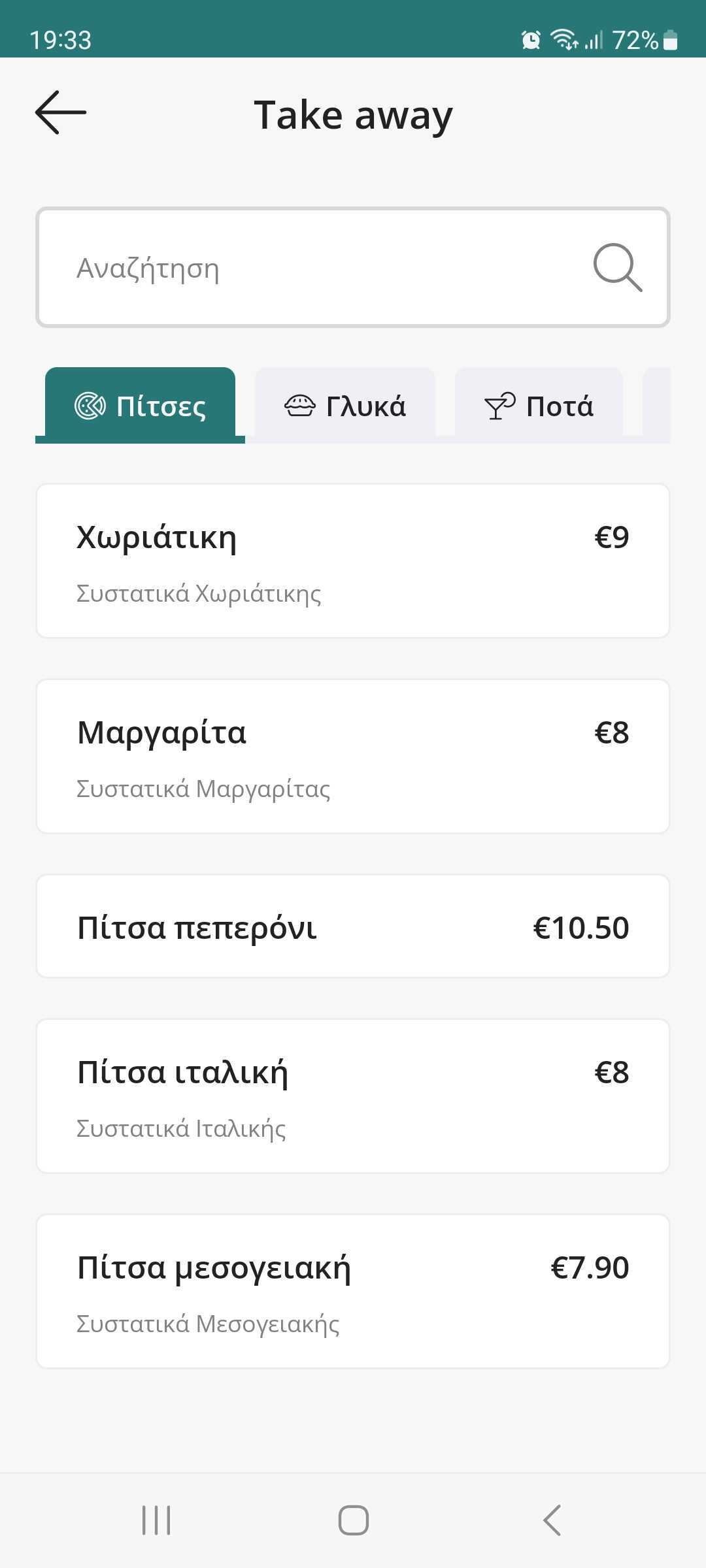
Task: Open the Χωριάτικη pizza item
Action: point(353,561)
